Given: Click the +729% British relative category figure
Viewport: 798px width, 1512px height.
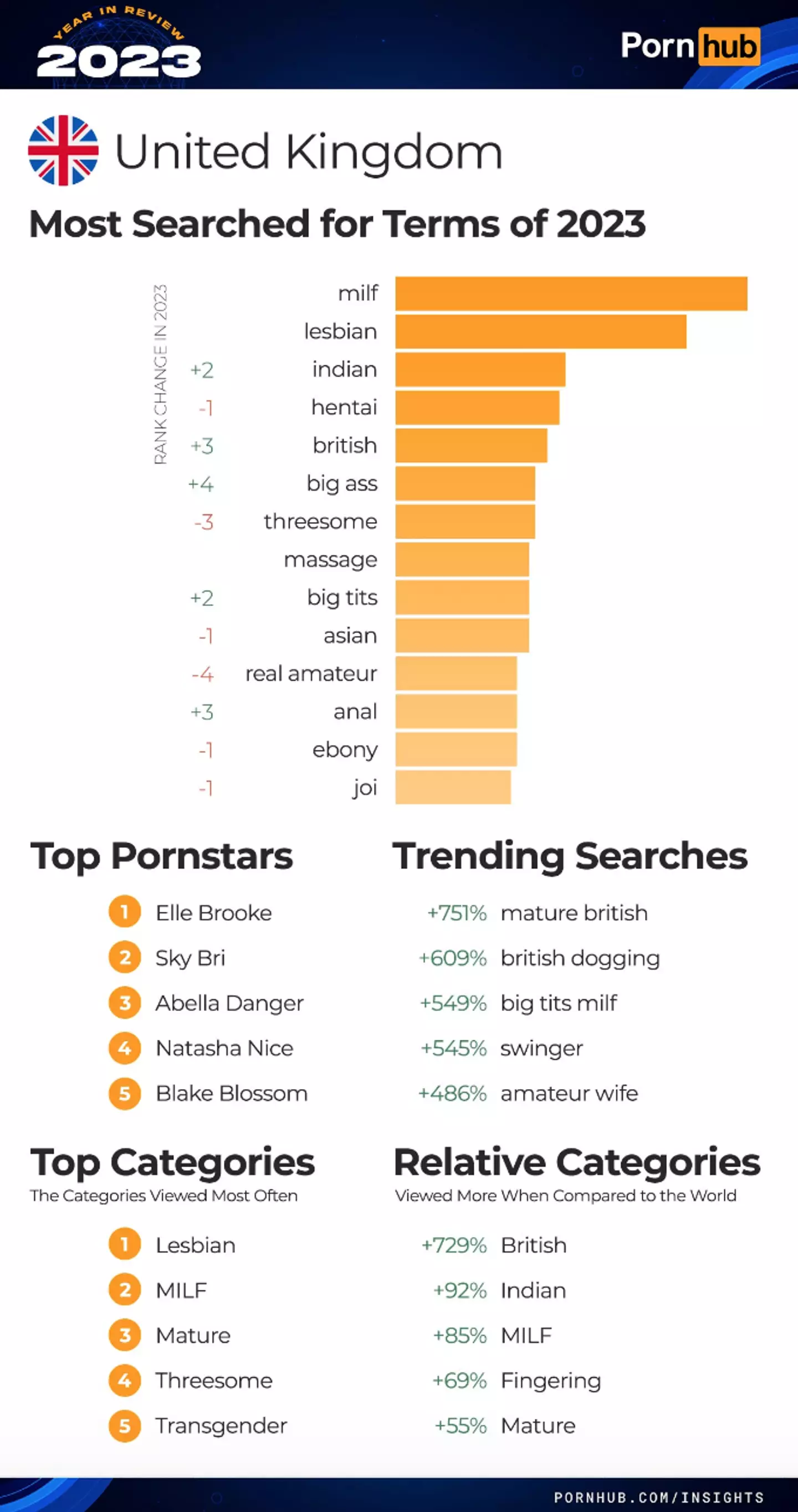Looking at the screenshot, I should tap(454, 1245).
